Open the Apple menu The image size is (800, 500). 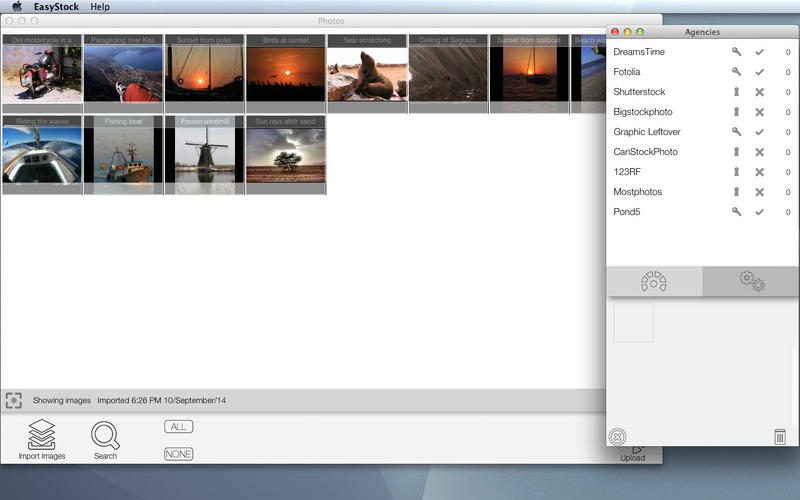tap(17, 7)
